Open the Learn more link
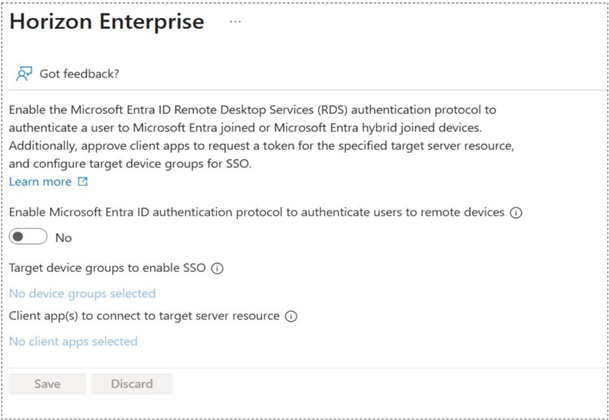The height and width of the screenshot is (420, 609). 40,181
